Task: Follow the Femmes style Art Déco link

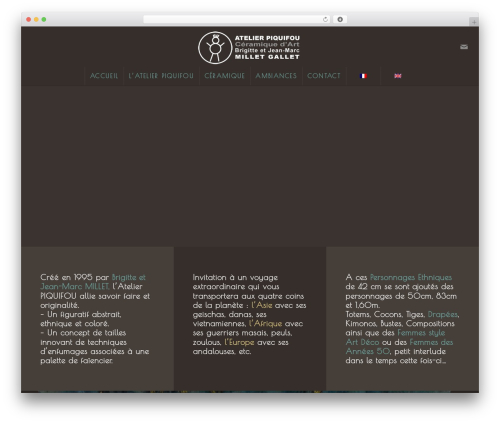Action: pyautogui.click(x=395, y=337)
